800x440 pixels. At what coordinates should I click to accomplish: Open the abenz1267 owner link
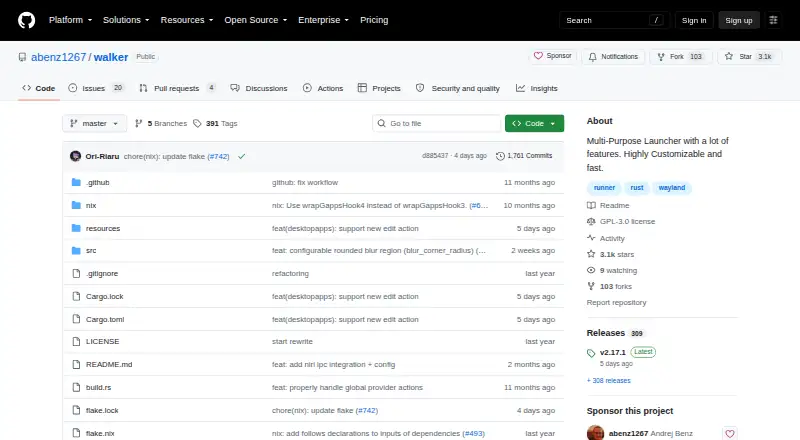point(59,57)
